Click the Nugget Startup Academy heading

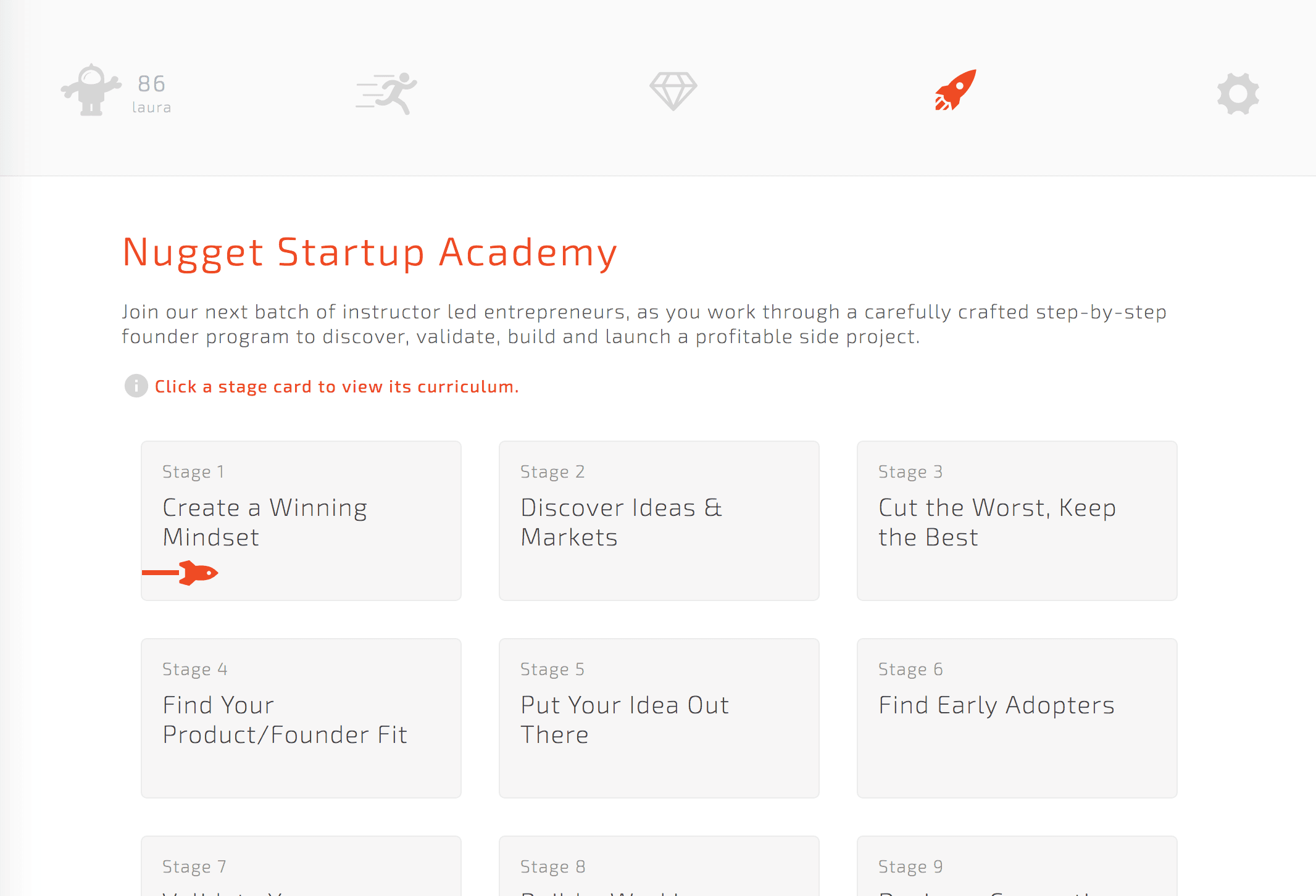370,252
